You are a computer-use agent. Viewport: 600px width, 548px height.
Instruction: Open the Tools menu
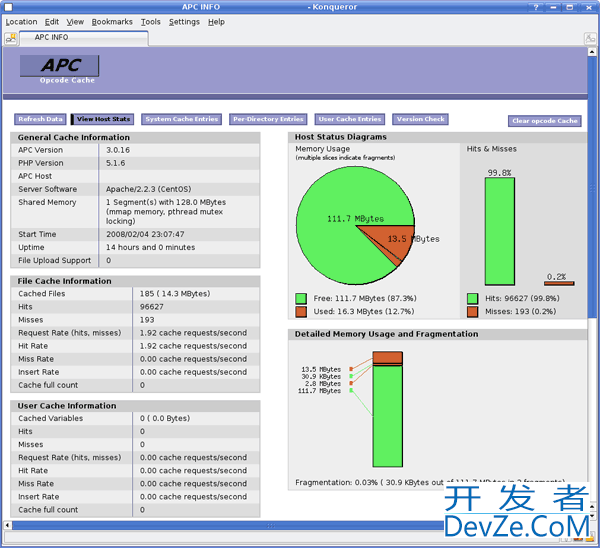(150, 22)
